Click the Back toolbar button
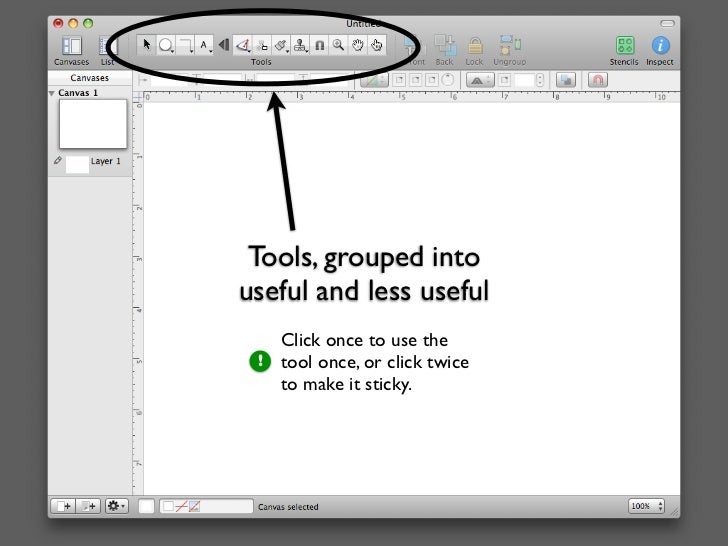The width and height of the screenshot is (728, 546). [444, 50]
